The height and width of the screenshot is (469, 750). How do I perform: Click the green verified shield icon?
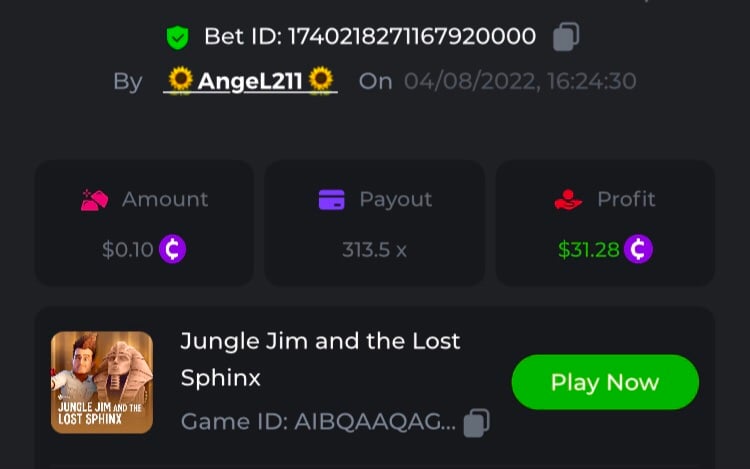click(177, 38)
